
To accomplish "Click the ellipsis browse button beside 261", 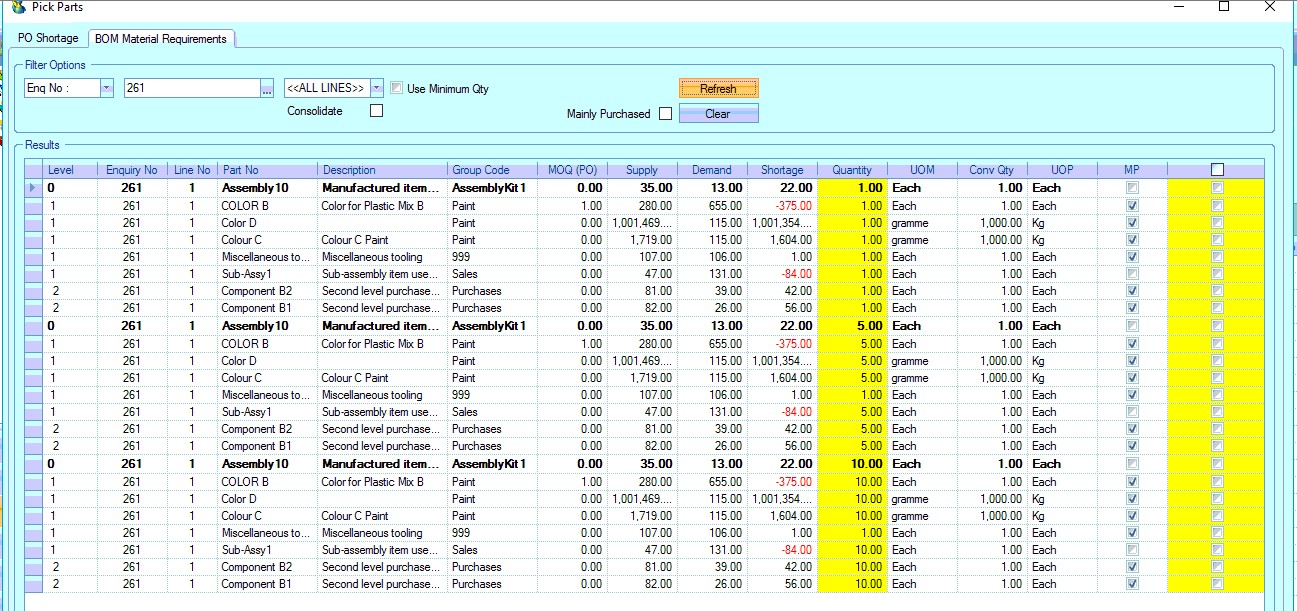I will 266,89.
